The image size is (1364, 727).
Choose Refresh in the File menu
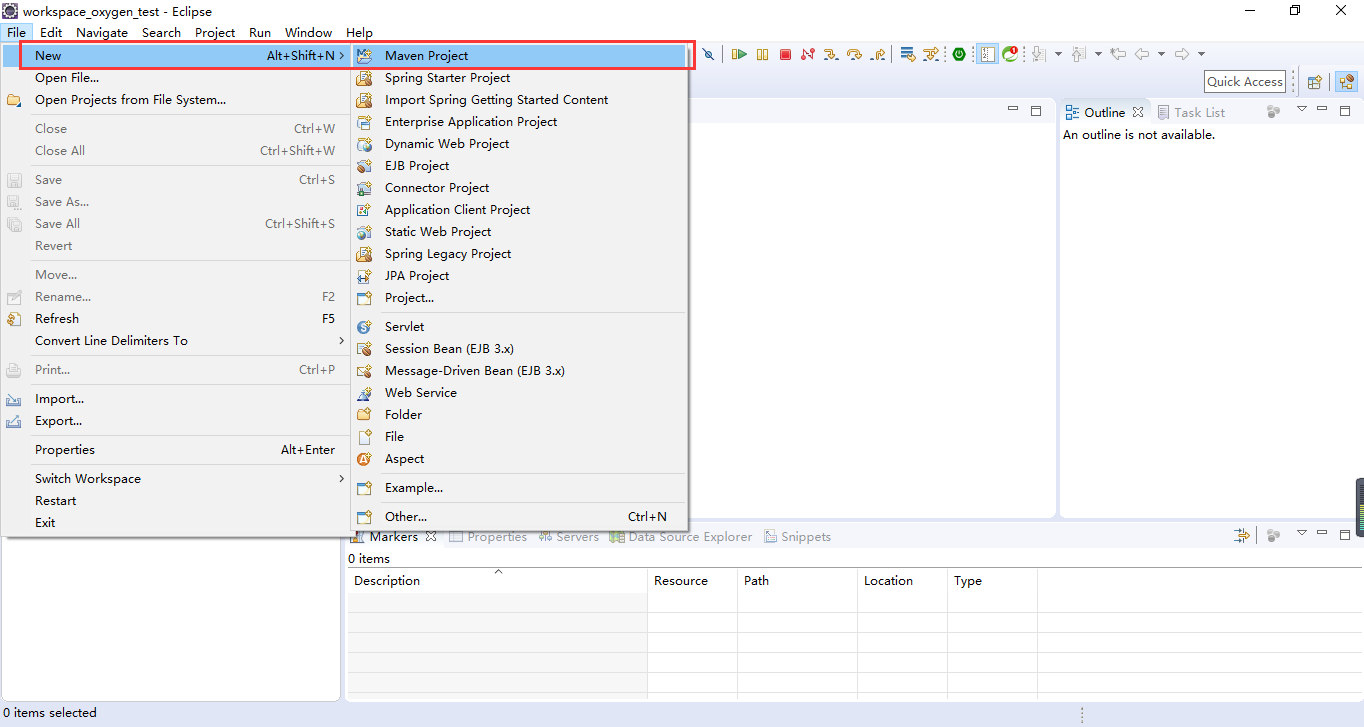pos(175,318)
